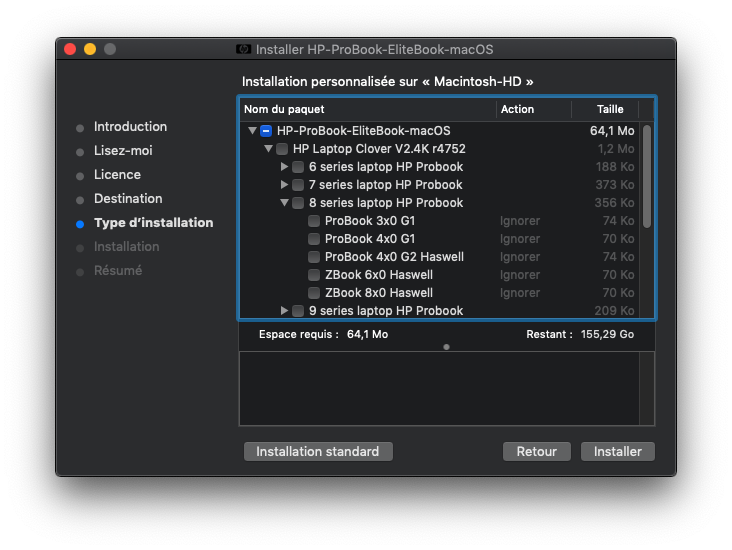Enable the ProBook 4x0 G2 Haswell checkbox
Screen dimensions: 732x550
point(314,257)
